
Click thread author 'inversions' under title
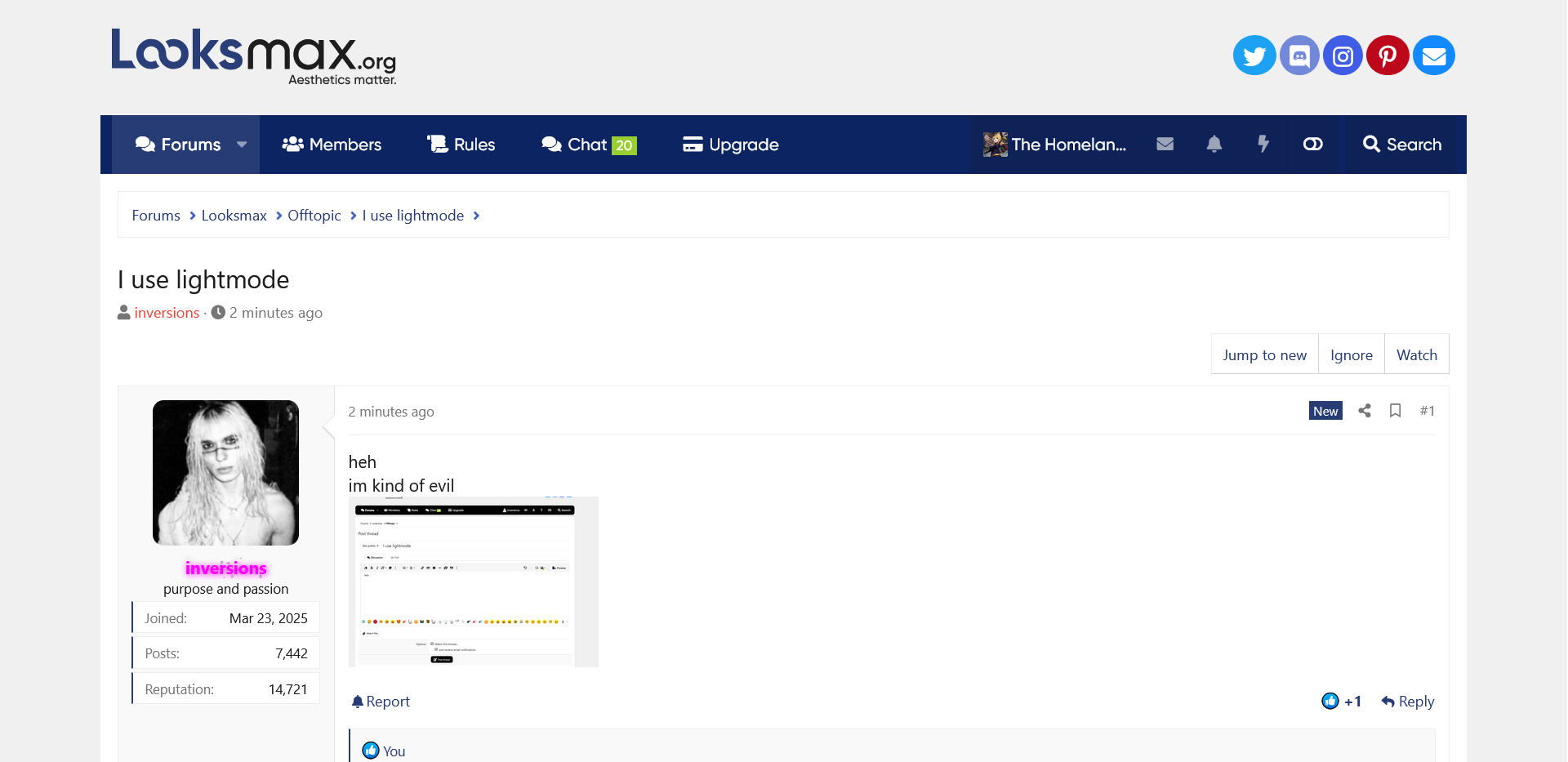[167, 313]
